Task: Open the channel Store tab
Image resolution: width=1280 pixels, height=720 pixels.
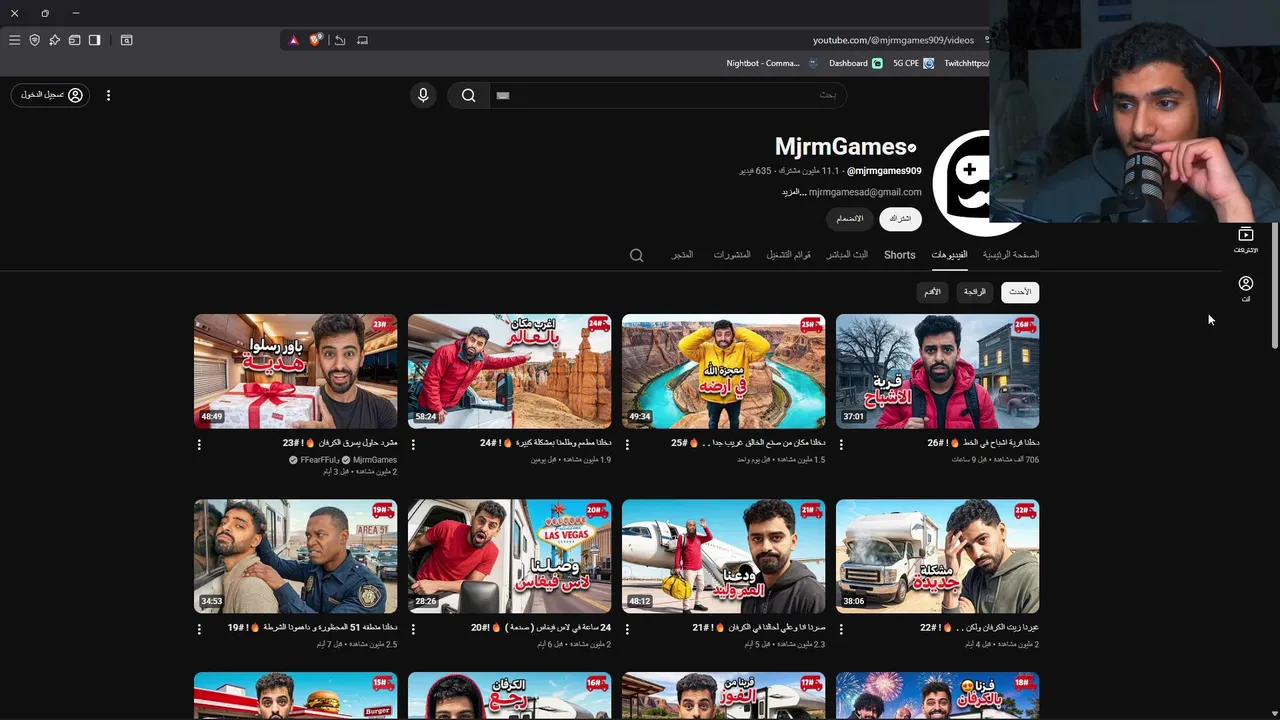Action: tap(682, 255)
